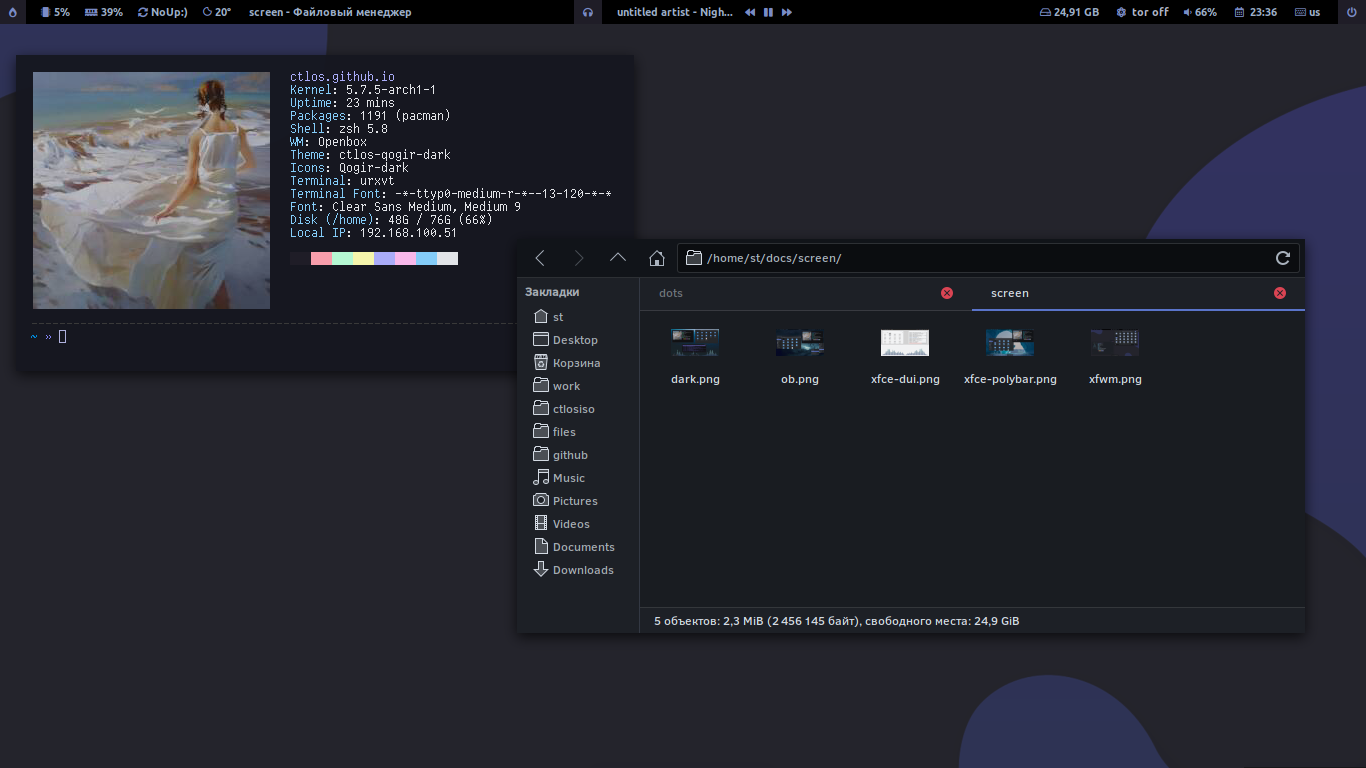Click the CPU 5% indicator
Screen dimensions: 1366x768
[55, 12]
